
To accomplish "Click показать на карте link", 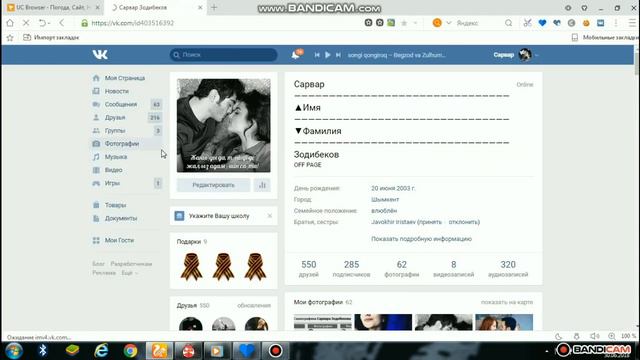I will pyautogui.click(x=507, y=302).
